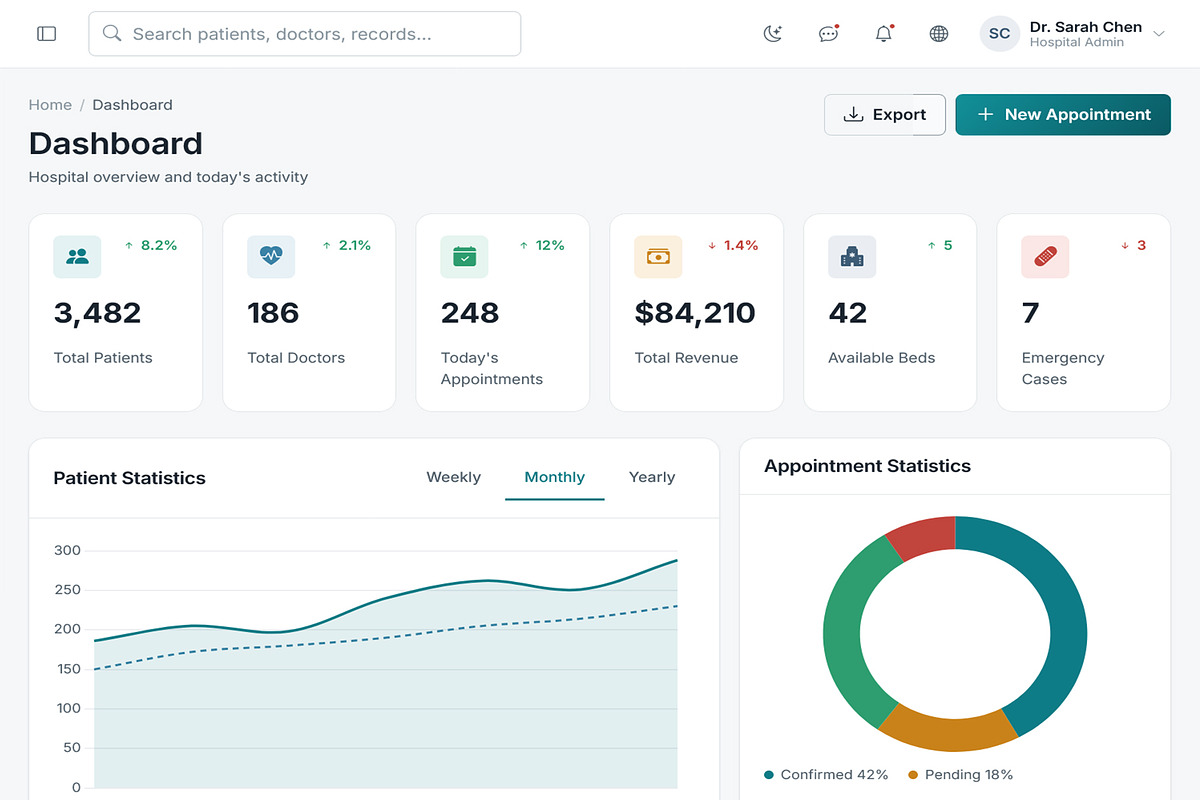Go to Home breadcrumb link
1200x800 pixels.
tap(50, 105)
